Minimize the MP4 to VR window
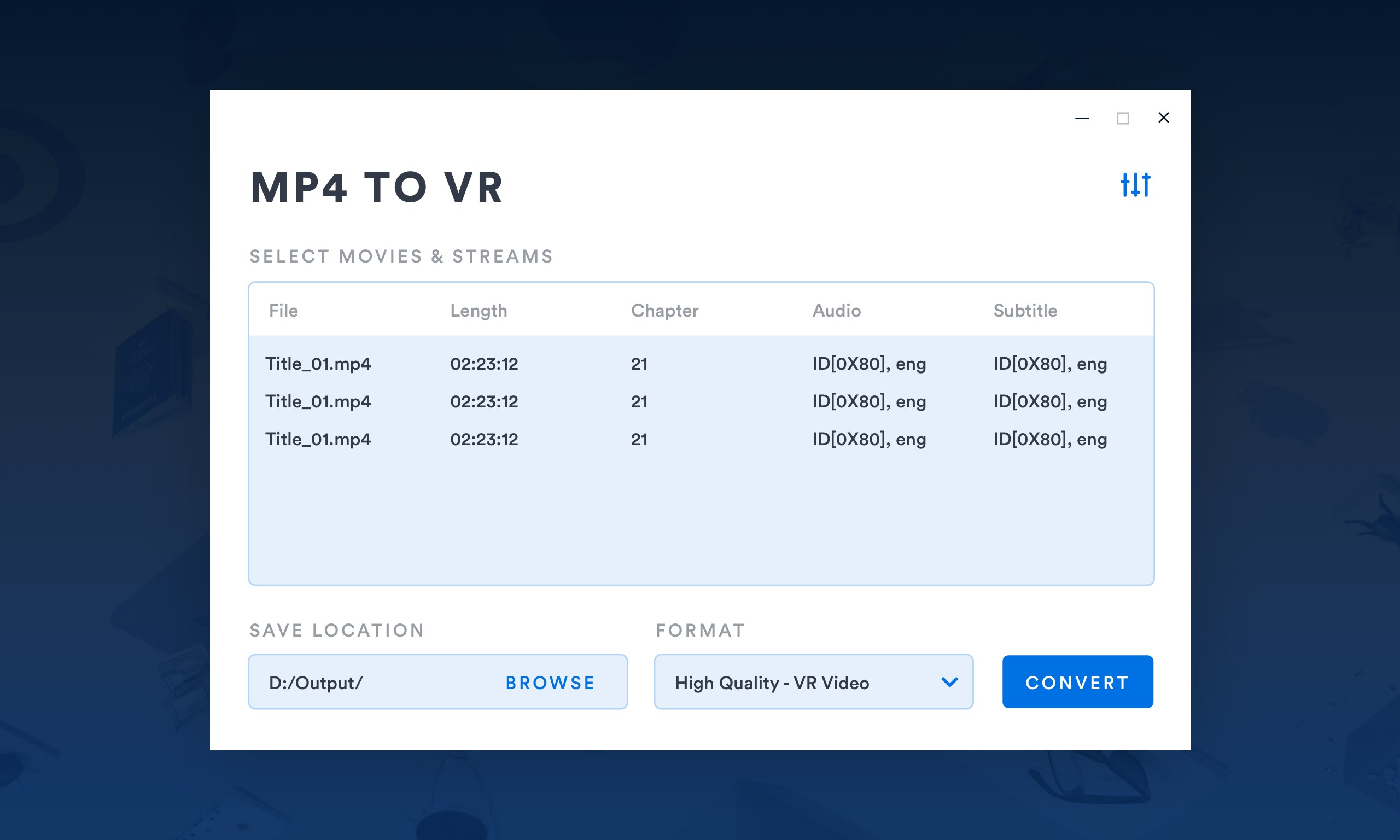Image resolution: width=1400 pixels, height=840 pixels. coord(1082,118)
